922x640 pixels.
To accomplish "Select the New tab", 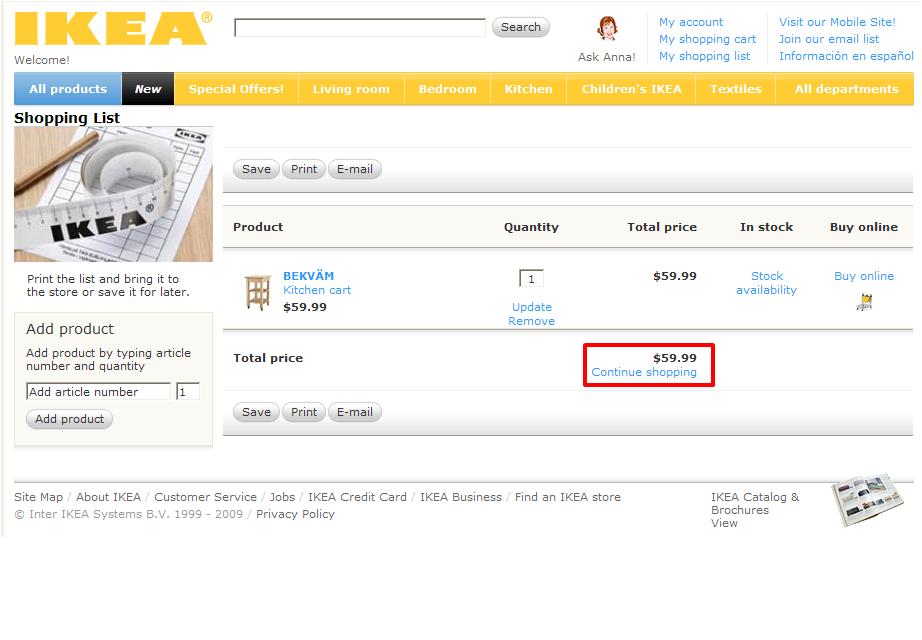I will pyautogui.click(x=148, y=89).
